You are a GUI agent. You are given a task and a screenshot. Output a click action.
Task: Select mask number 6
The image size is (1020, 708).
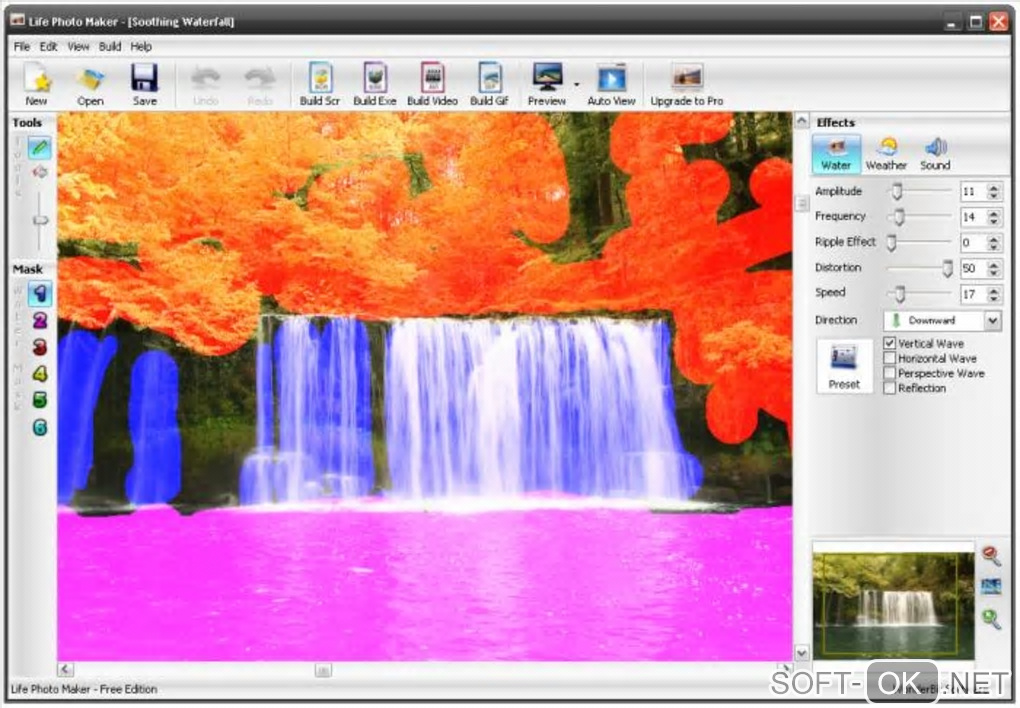40,428
